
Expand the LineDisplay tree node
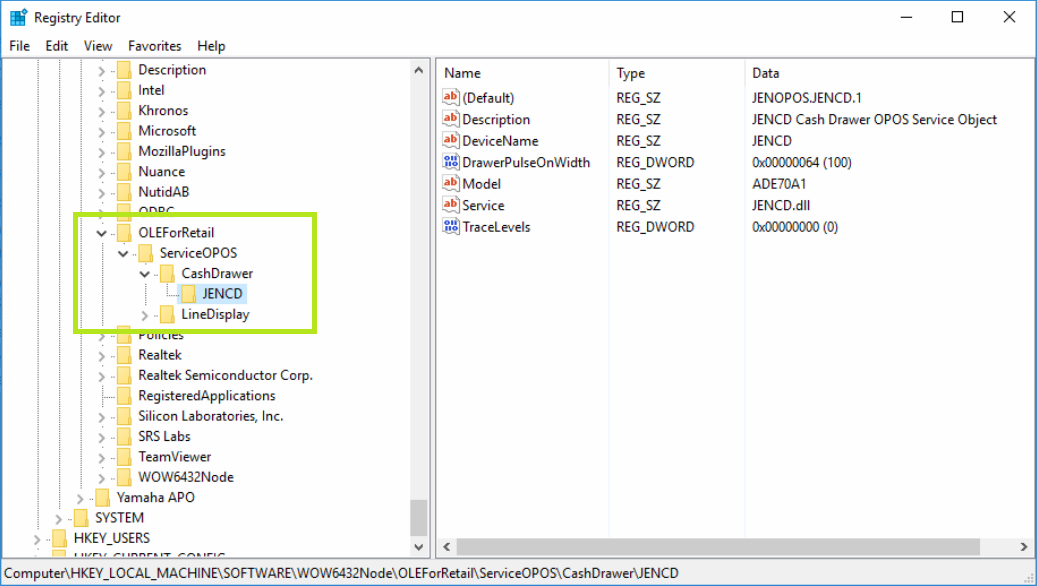(145, 315)
